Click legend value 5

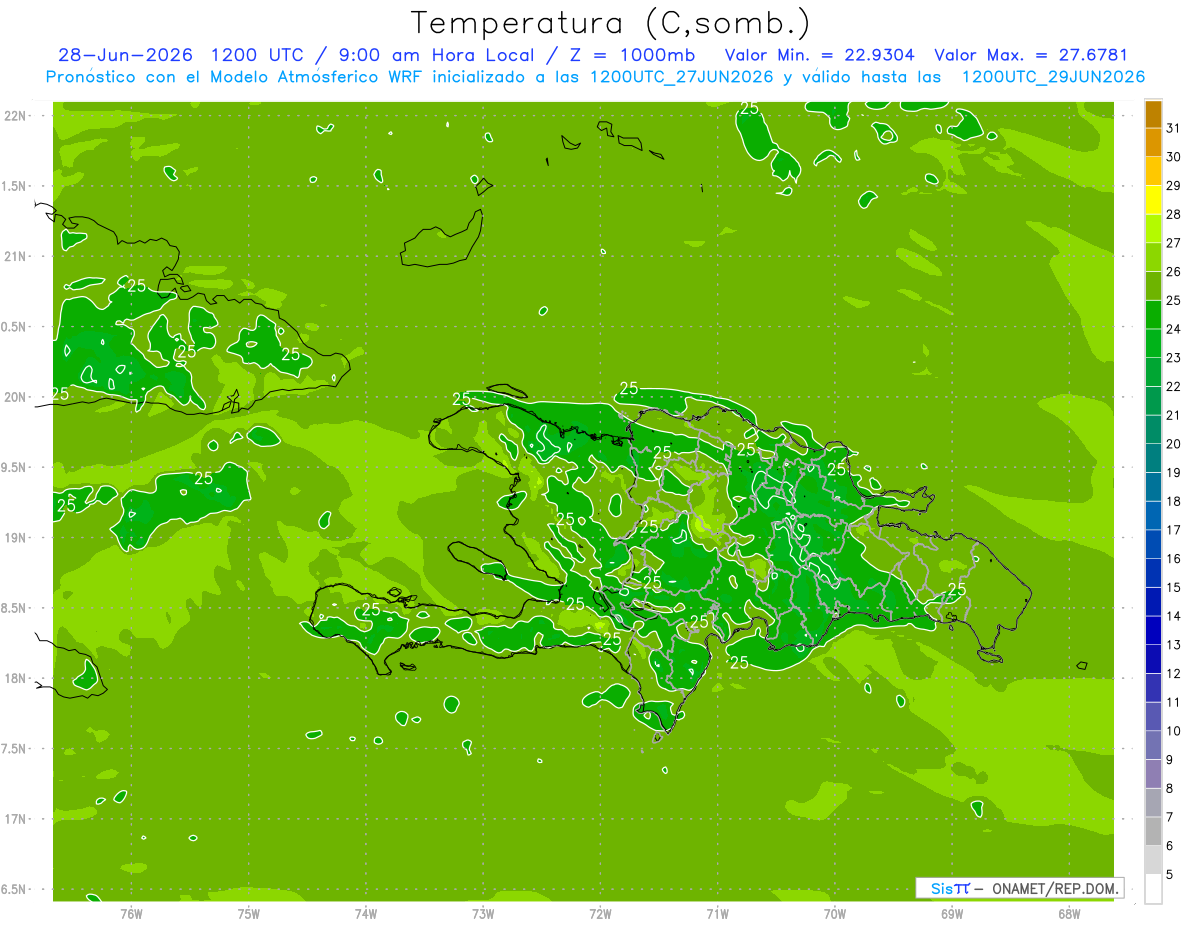point(1170,874)
